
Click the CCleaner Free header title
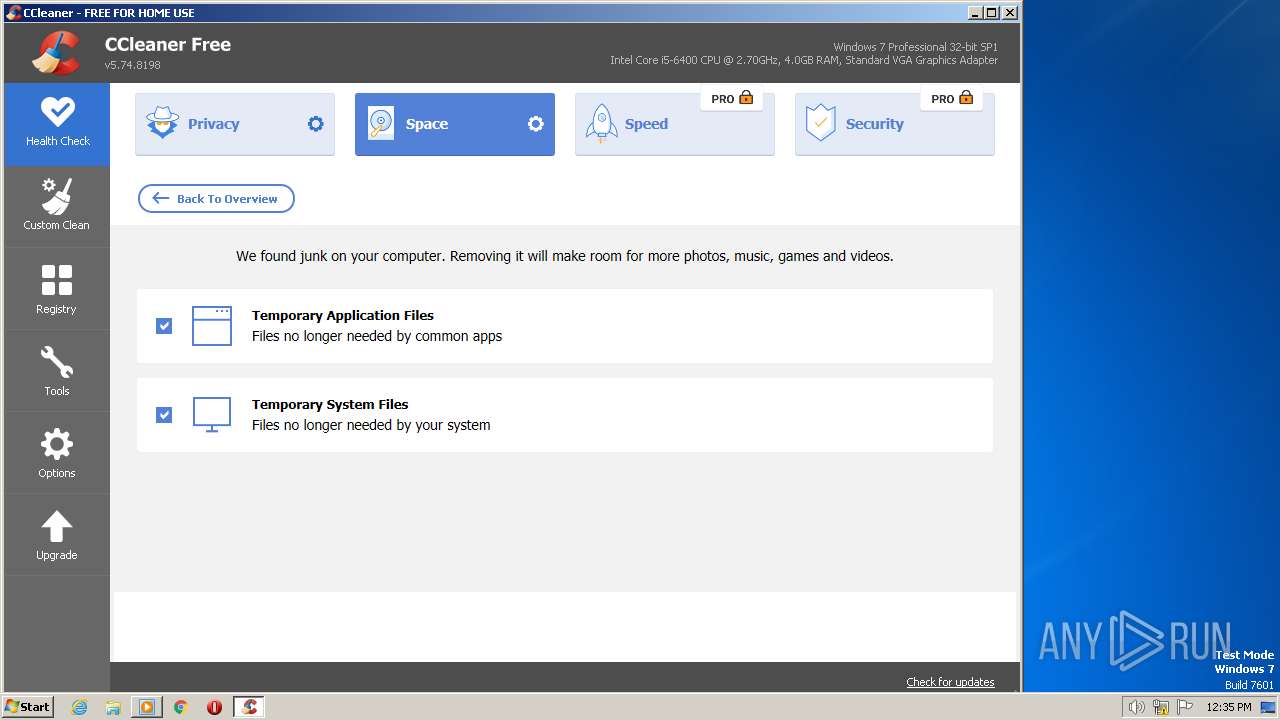pos(168,44)
